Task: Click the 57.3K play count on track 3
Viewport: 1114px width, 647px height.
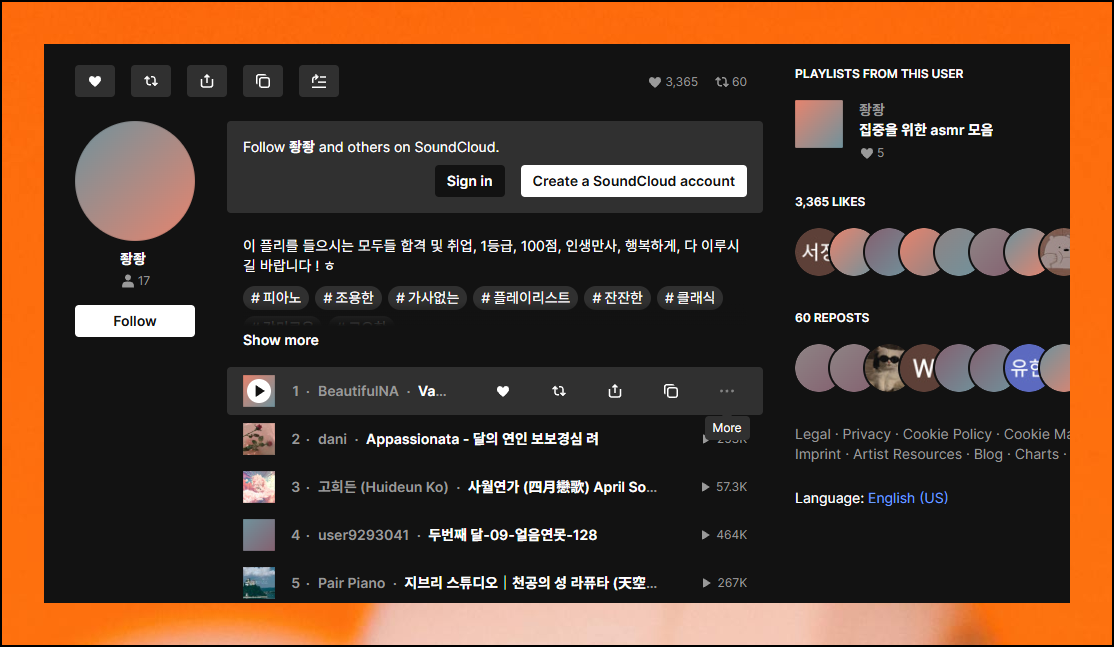Action: click(x=724, y=486)
